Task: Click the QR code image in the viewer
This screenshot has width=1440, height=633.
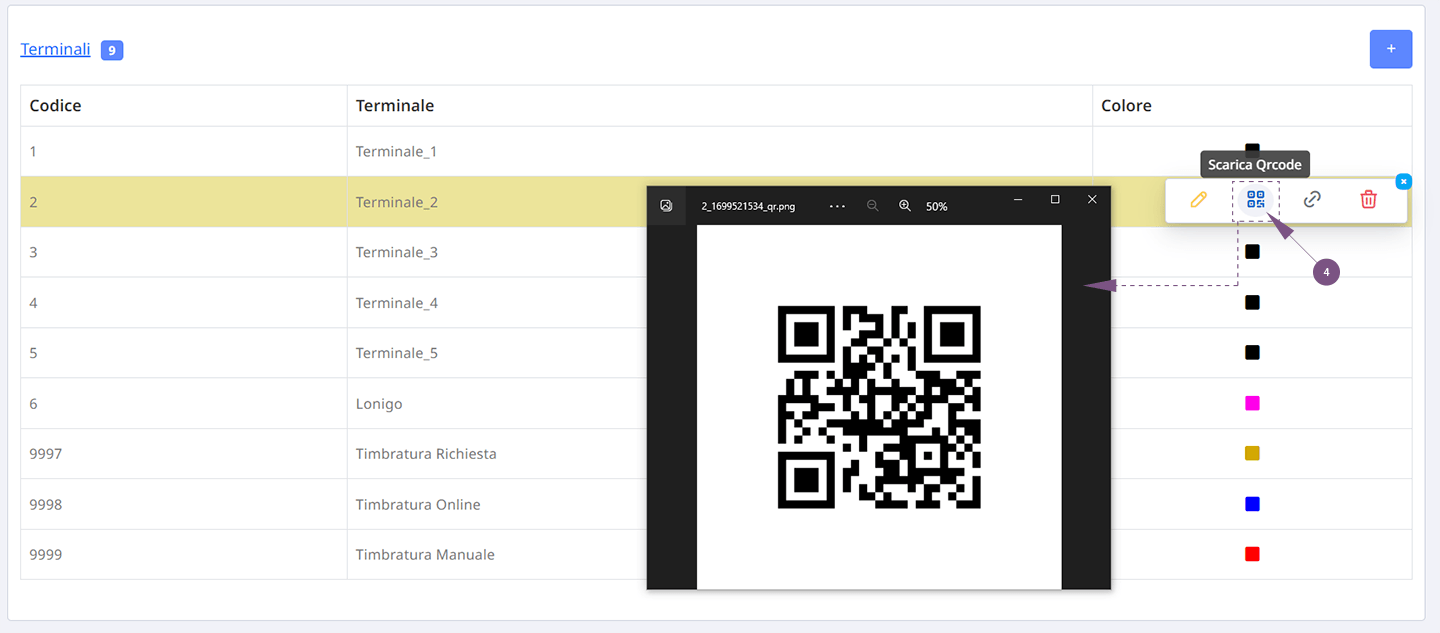Action: (879, 407)
